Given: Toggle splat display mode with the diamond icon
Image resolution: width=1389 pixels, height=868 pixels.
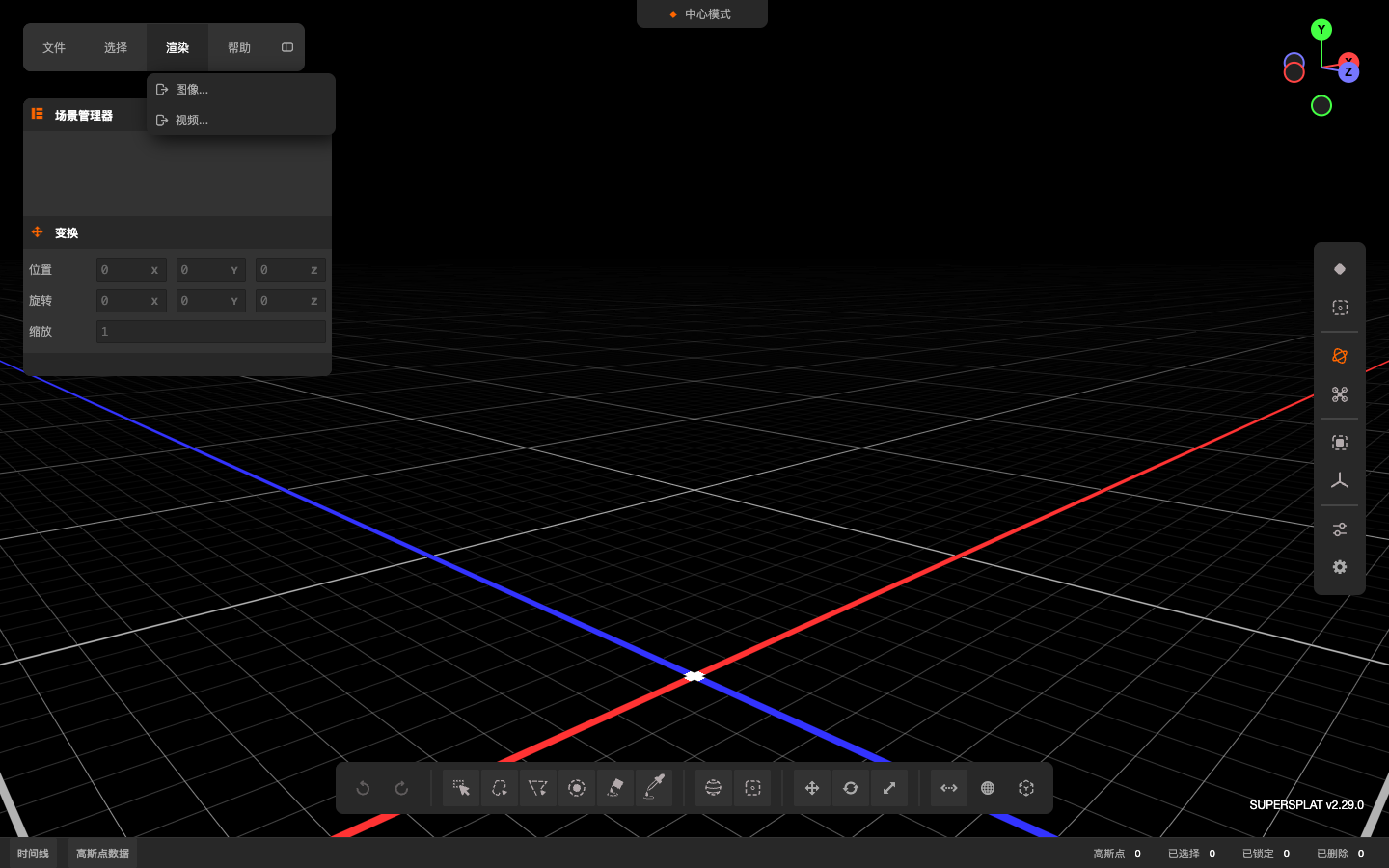Looking at the screenshot, I should click(1340, 269).
